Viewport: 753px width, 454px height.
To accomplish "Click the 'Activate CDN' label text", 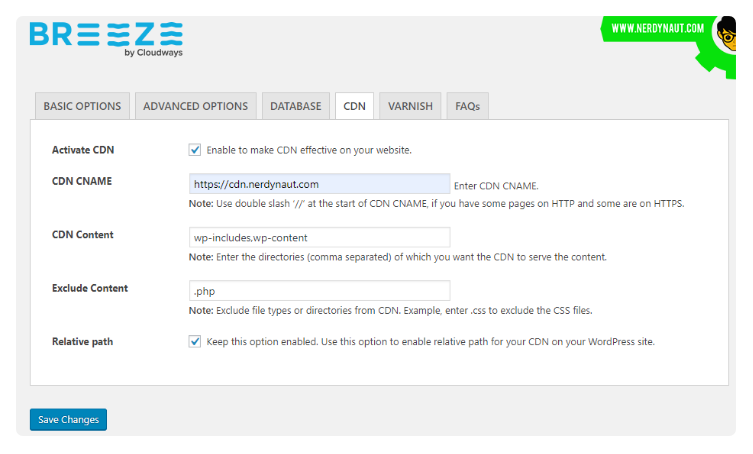I will point(83,150).
